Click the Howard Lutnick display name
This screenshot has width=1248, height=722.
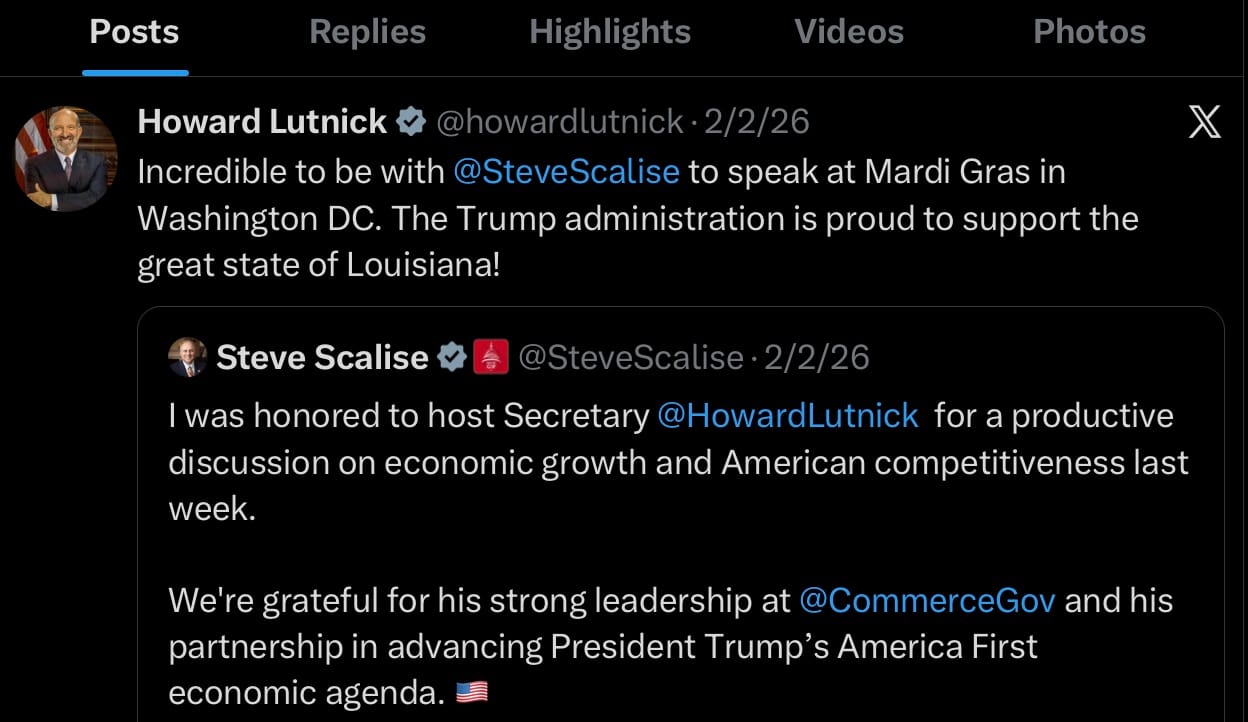[262, 122]
